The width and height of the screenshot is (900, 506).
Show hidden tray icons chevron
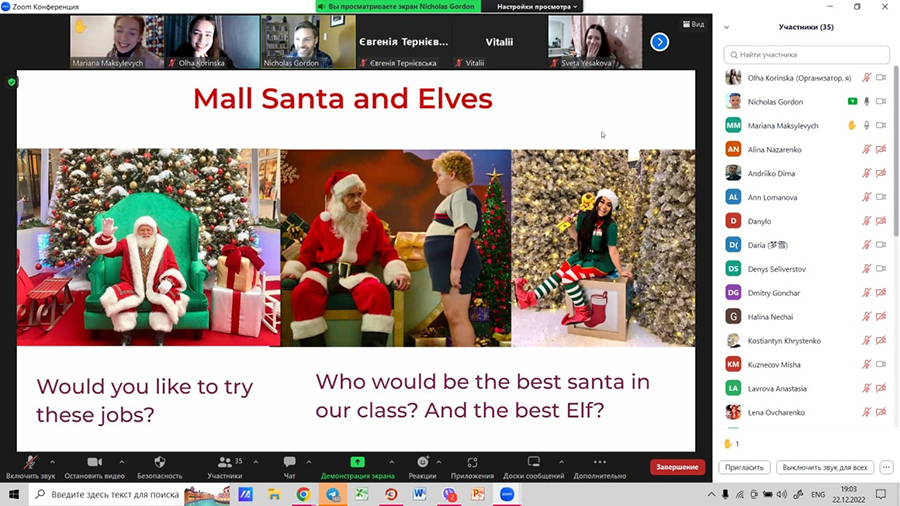[x=711, y=494]
